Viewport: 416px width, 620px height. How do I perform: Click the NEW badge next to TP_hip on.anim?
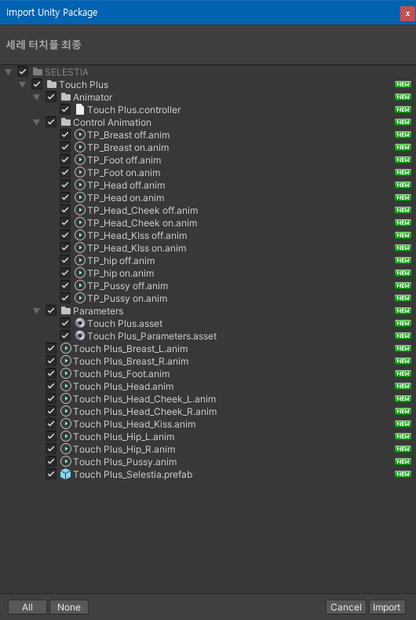click(403, 273)
